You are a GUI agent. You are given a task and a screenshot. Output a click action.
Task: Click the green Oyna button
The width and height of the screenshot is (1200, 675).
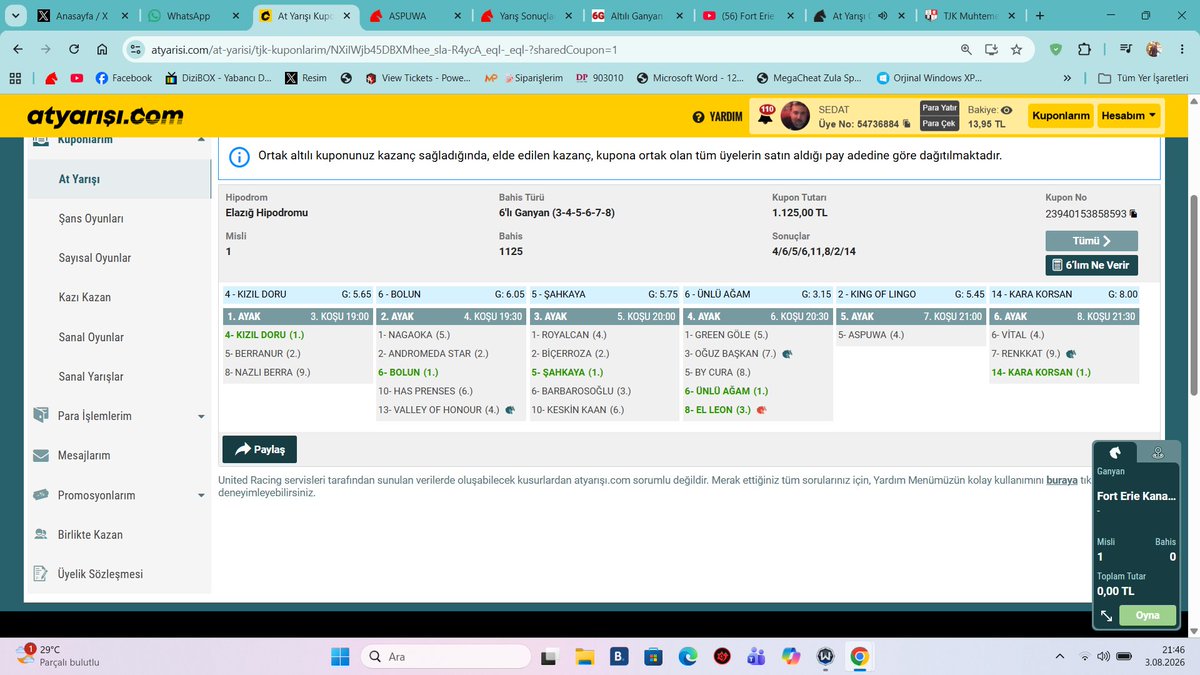1147,616
